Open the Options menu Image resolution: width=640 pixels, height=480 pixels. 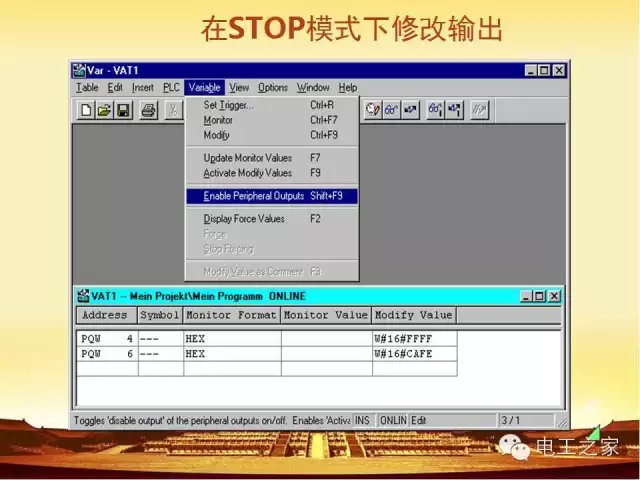tap(272, 88)
